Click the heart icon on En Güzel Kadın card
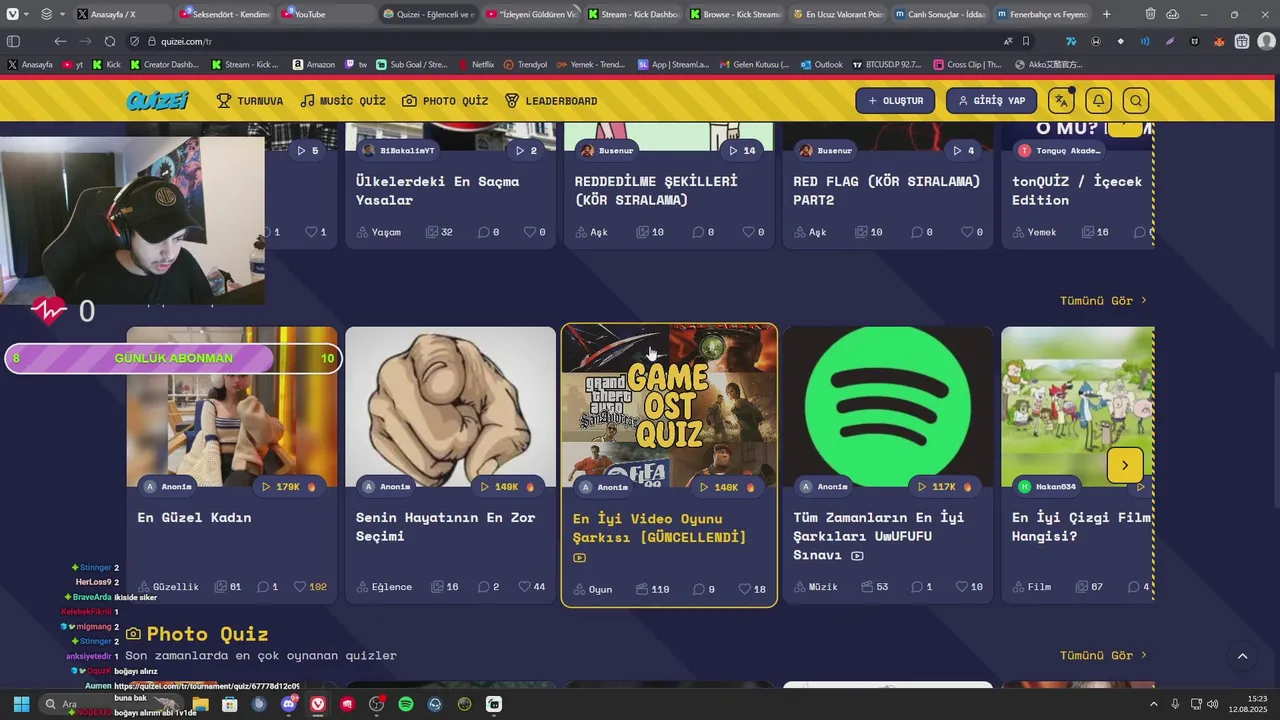 click(x=300, y=586)
